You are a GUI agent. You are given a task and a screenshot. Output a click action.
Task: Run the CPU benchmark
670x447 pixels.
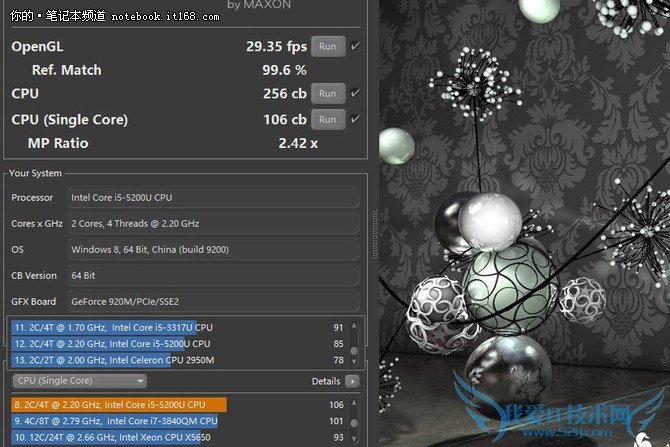click(x=328, y=94)
